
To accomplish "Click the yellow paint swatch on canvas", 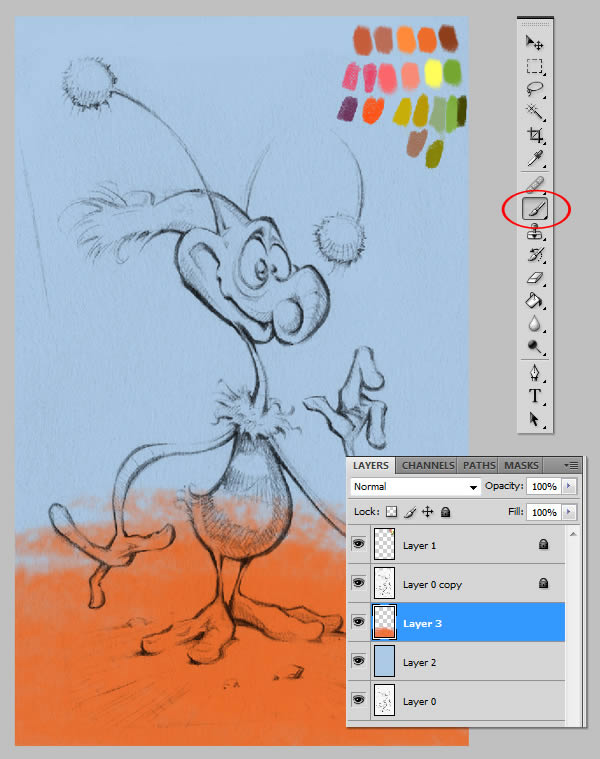I will 433,74.
